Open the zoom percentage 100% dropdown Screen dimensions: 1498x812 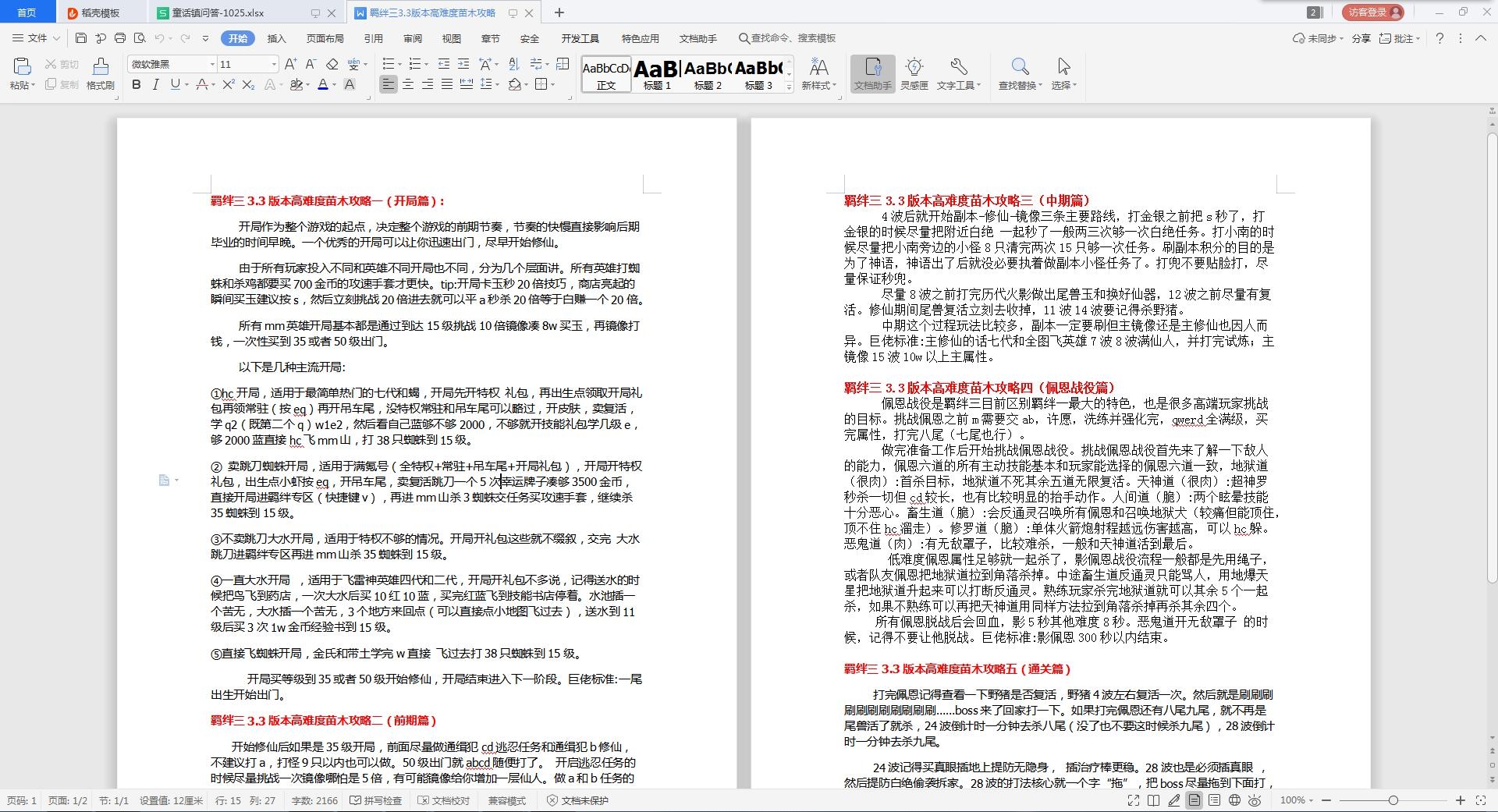(x=1297, y=800)
